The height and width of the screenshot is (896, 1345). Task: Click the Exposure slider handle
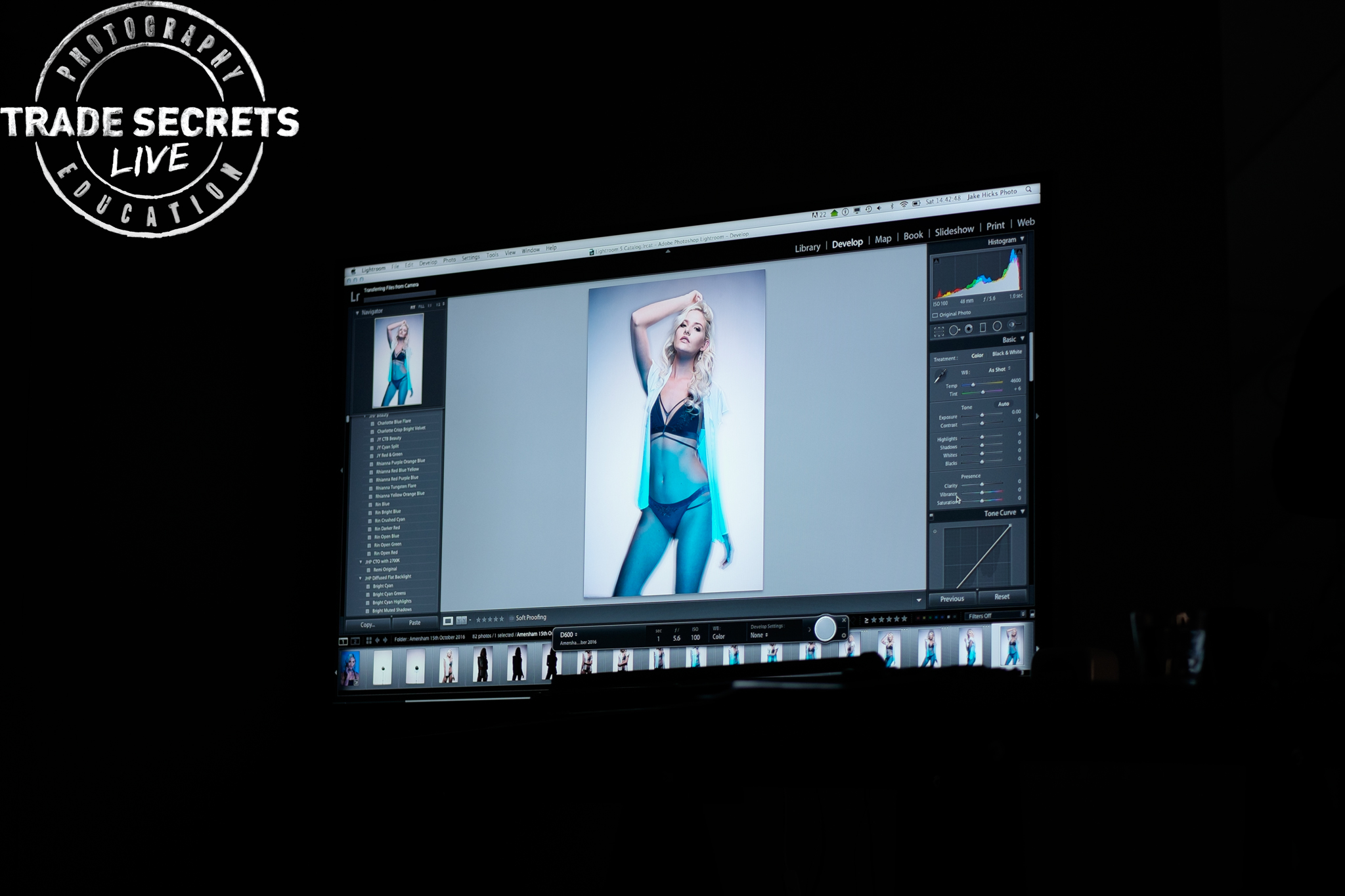pyautogui.click(x=982, y=416)
